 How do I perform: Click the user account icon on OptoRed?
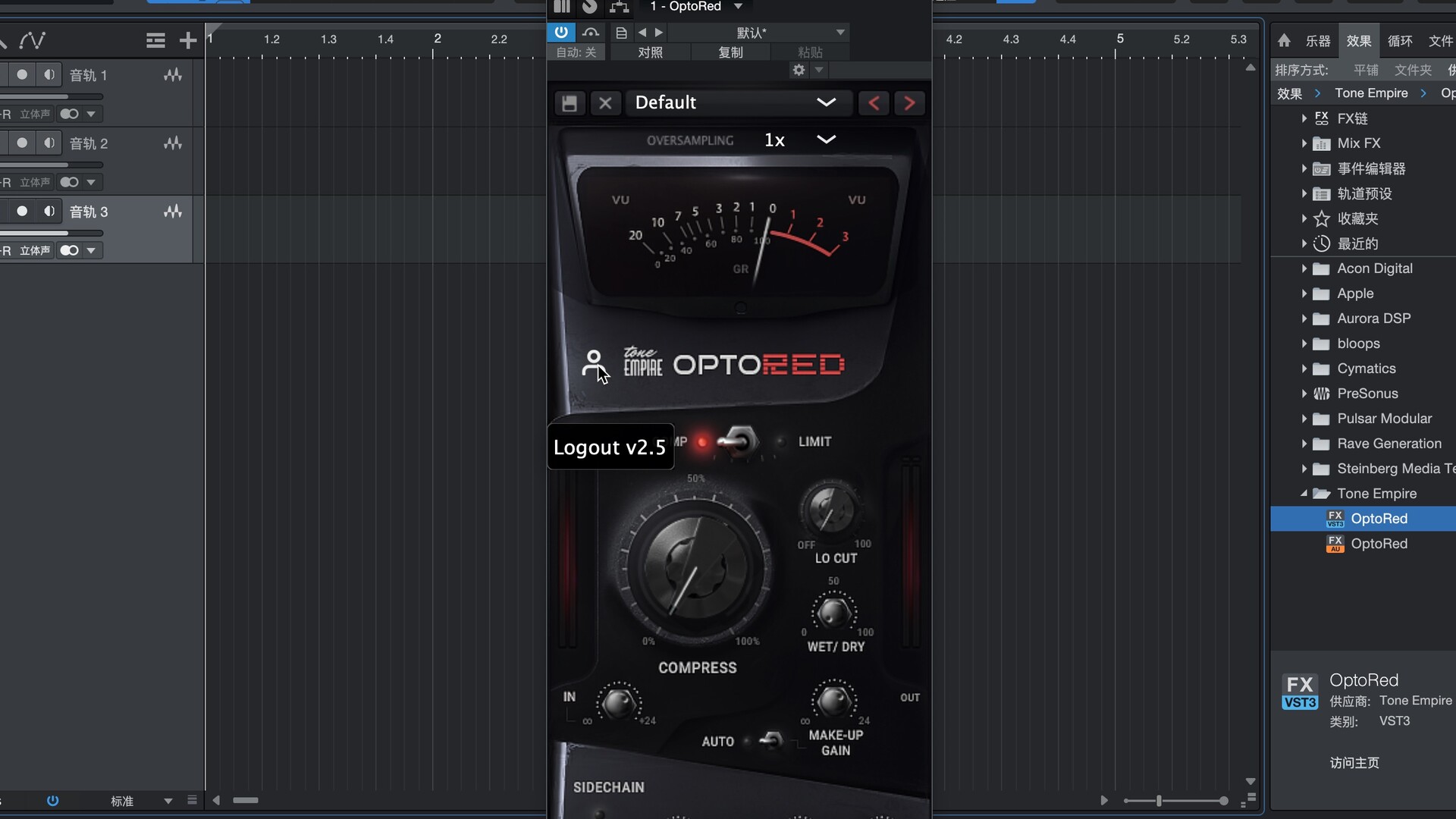[593, 363]
